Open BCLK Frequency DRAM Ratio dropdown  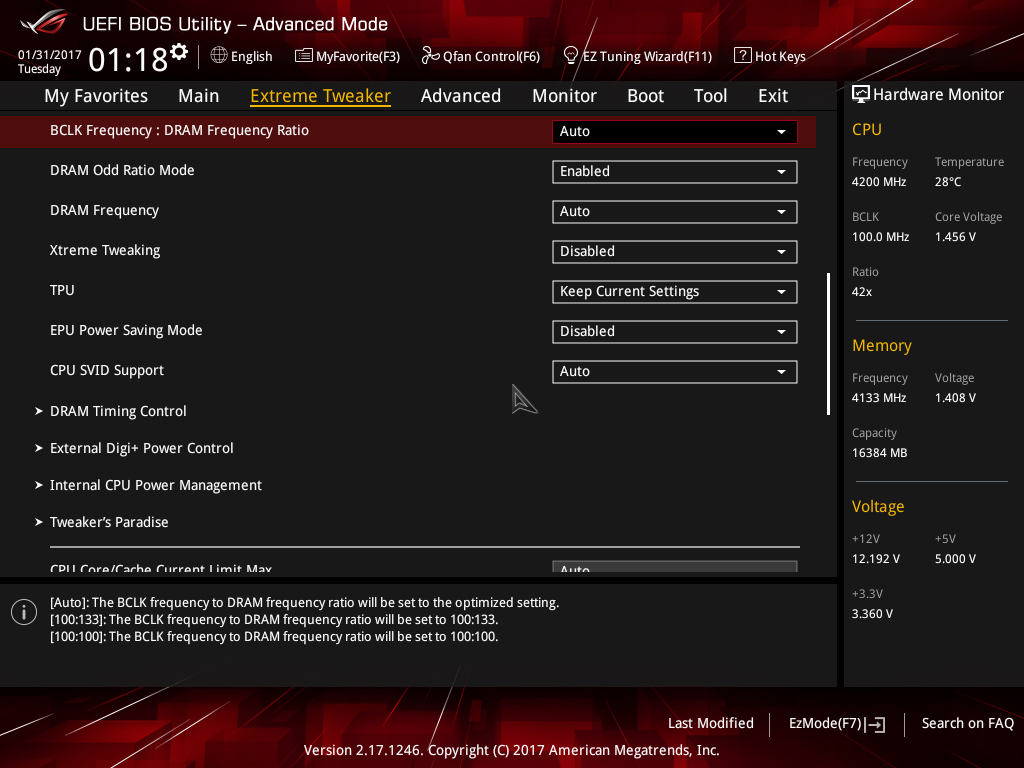pos(675,131)
